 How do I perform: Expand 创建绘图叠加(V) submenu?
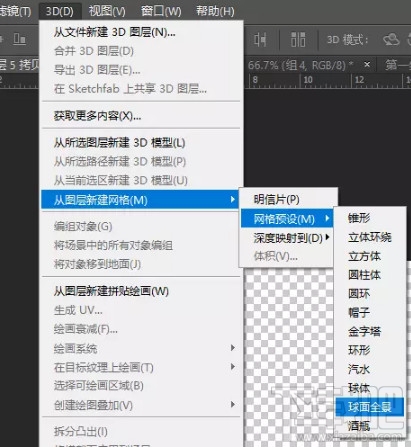(x=141, y=405)
